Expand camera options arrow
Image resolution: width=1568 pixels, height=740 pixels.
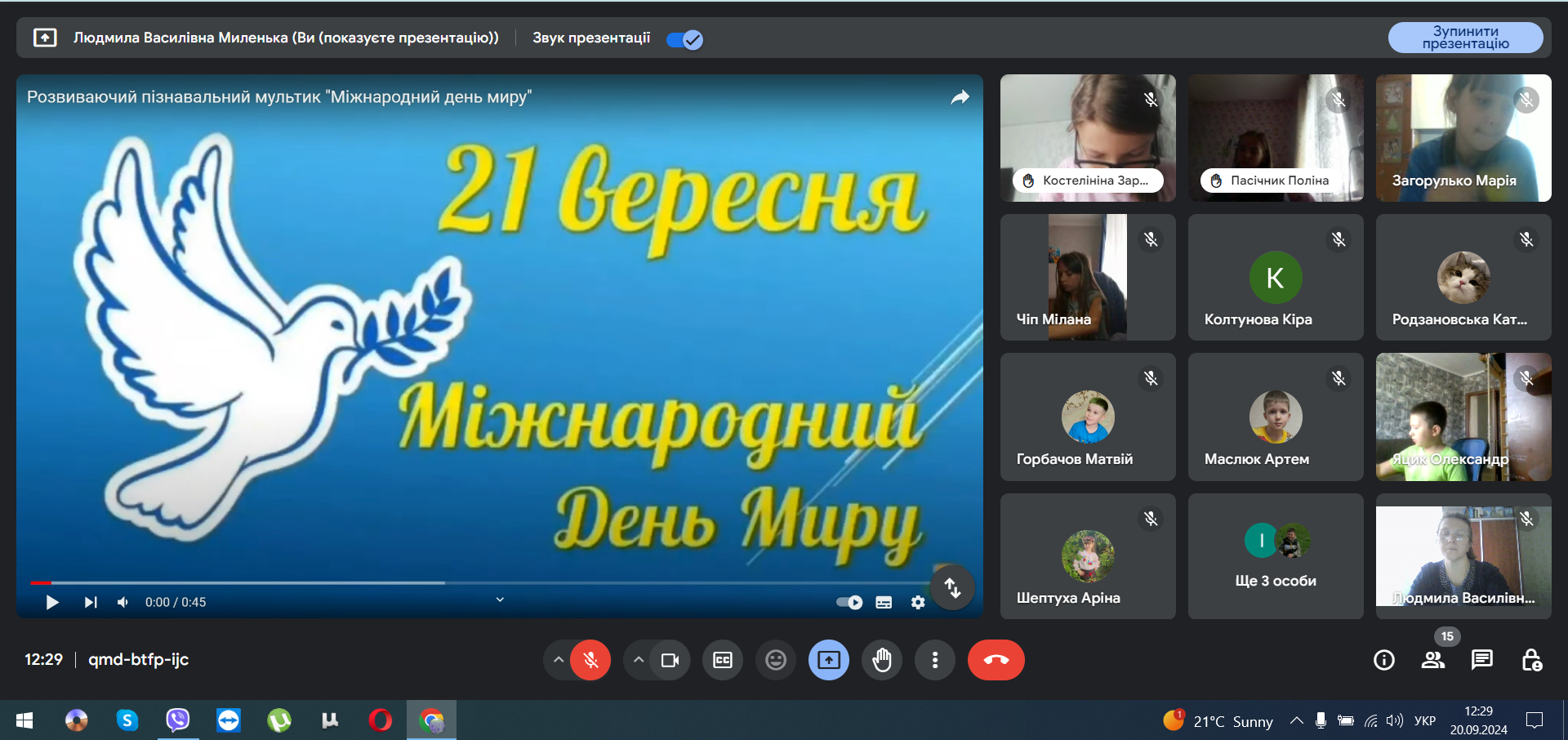point(639,660)
